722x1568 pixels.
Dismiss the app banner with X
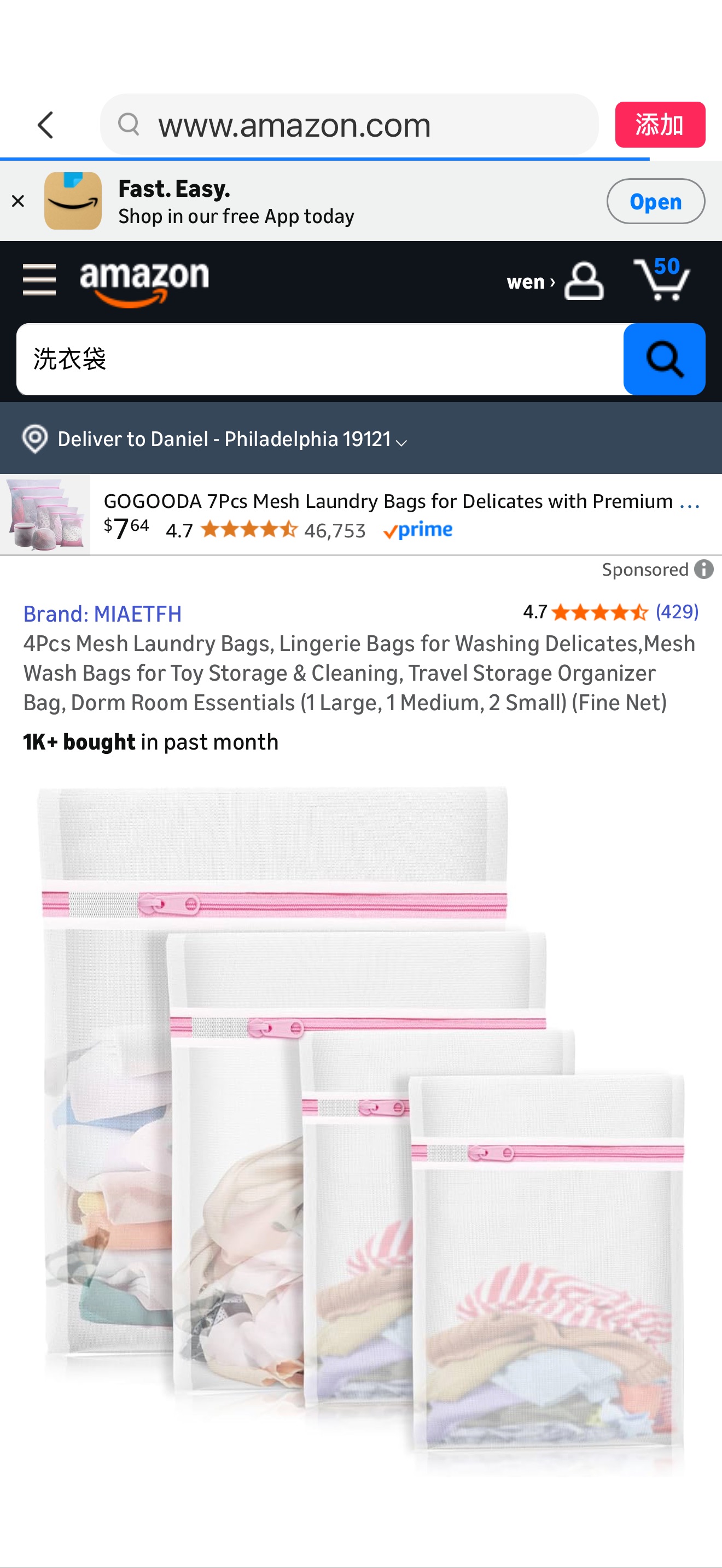click(x=18, y=201)
